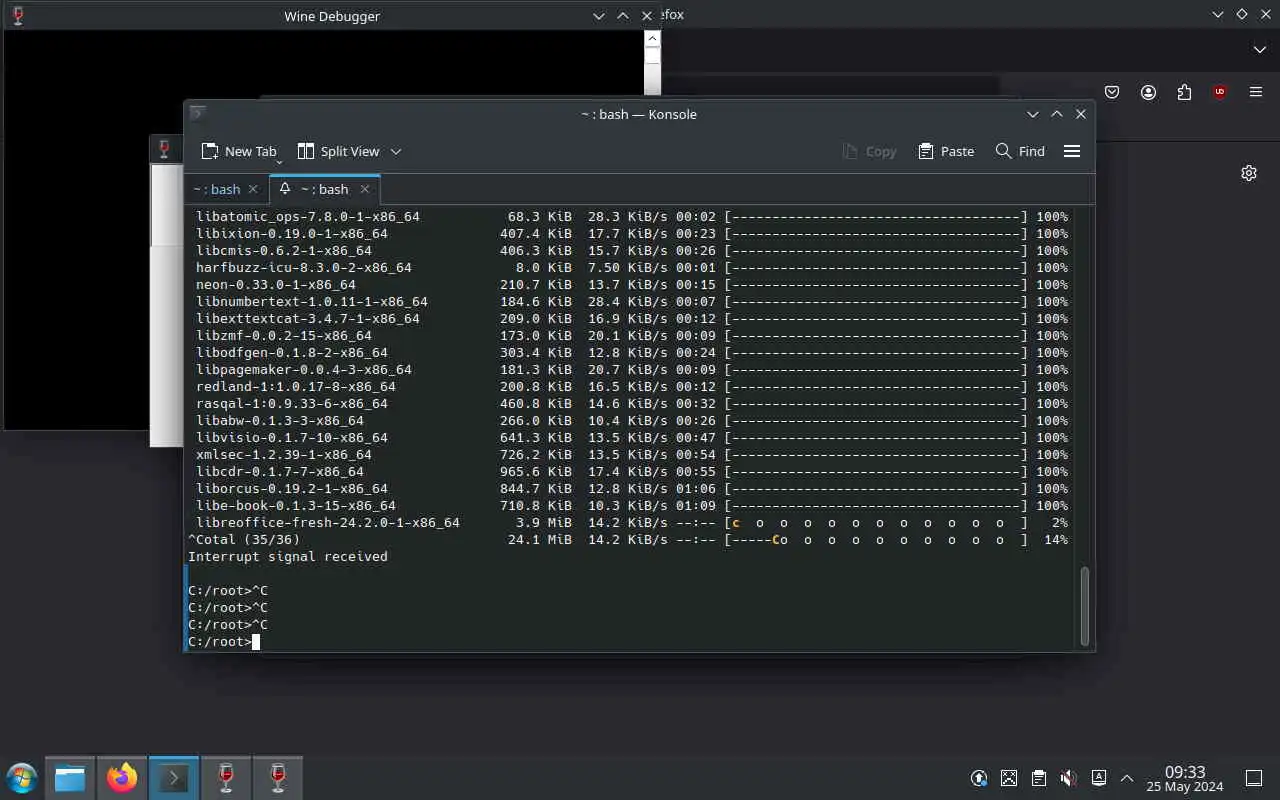
Task: Minimize the Wine Debugger window
Action: click(599, 15)
